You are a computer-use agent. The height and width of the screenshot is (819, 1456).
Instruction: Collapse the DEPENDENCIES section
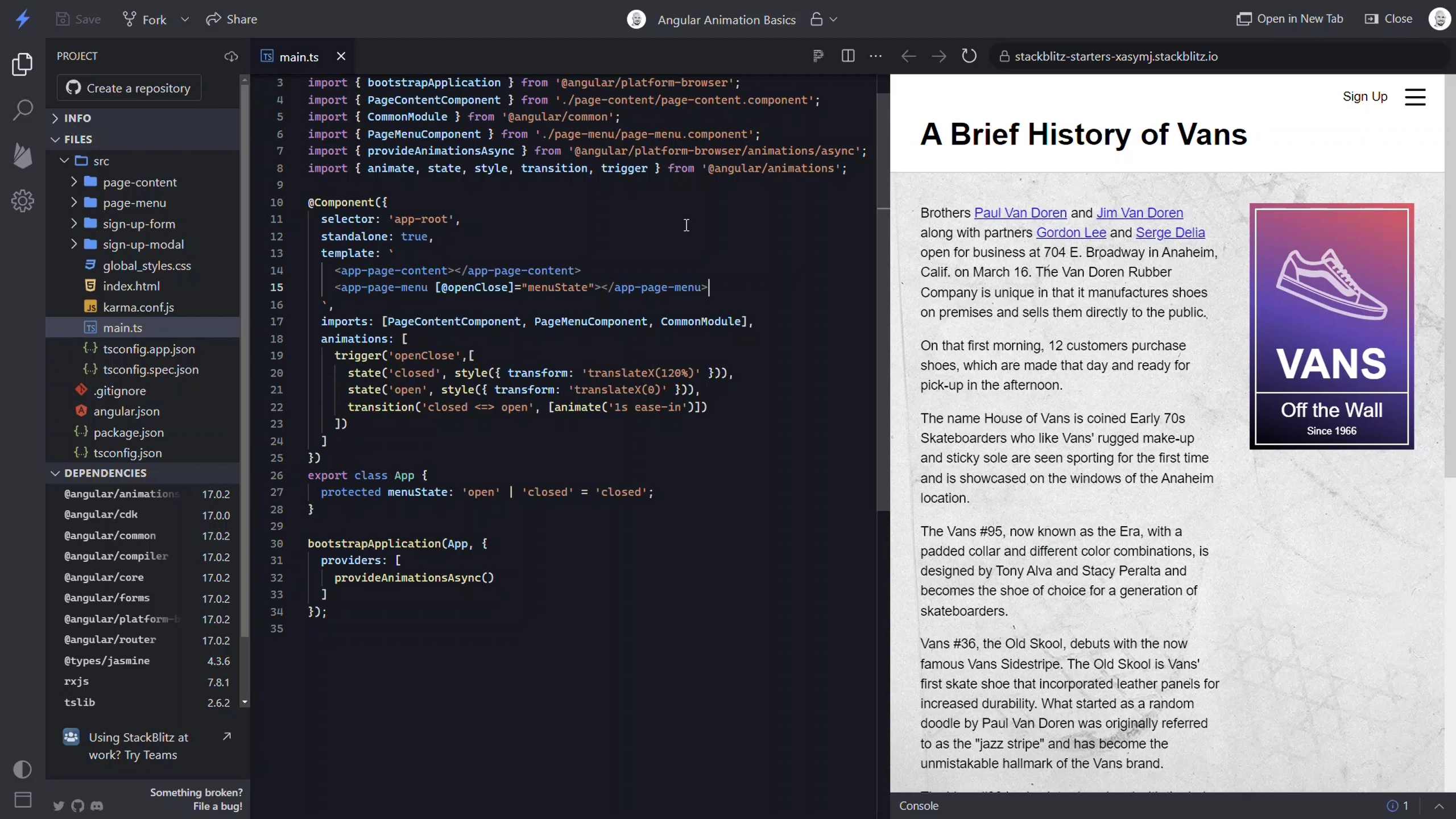click(x=142, y=473)
